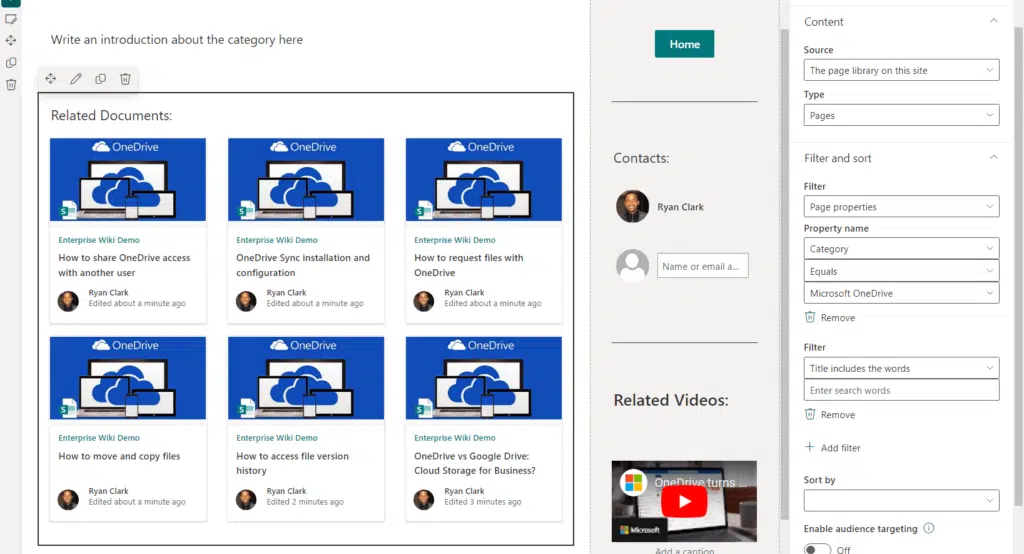This screenshot has height=554, width=1024.
Task: Click the delete section trash icon in the left rail
Action: tap(11, 84)
